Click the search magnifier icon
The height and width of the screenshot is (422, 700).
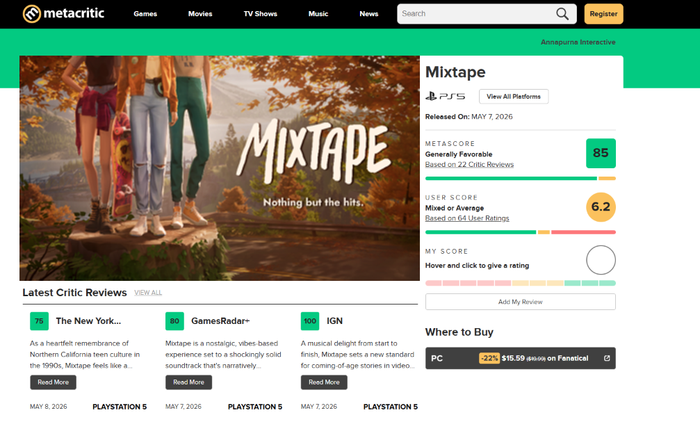click(x=562, y=14)
